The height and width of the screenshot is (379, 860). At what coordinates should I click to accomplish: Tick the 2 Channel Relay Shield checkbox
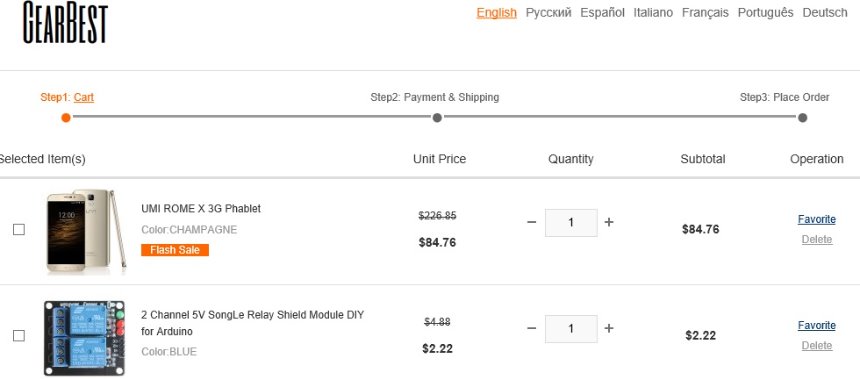click(19, 335)
